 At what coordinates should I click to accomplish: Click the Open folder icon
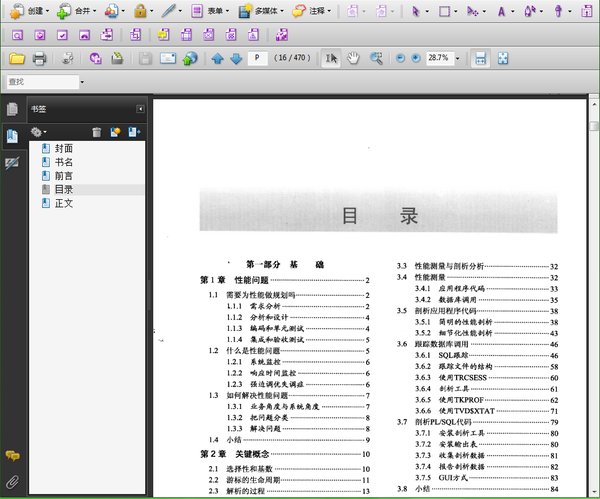point(15,58)
